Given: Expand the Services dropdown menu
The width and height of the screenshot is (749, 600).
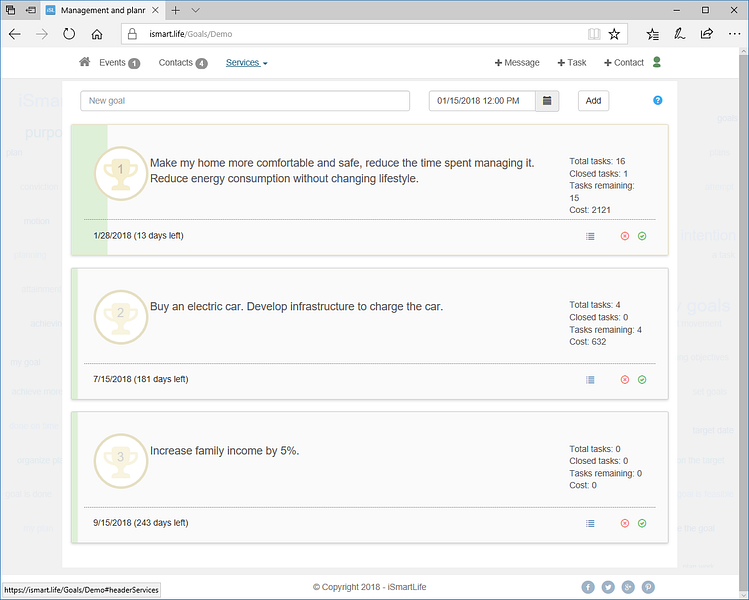Looking at the screenshot, I should 246,63.
